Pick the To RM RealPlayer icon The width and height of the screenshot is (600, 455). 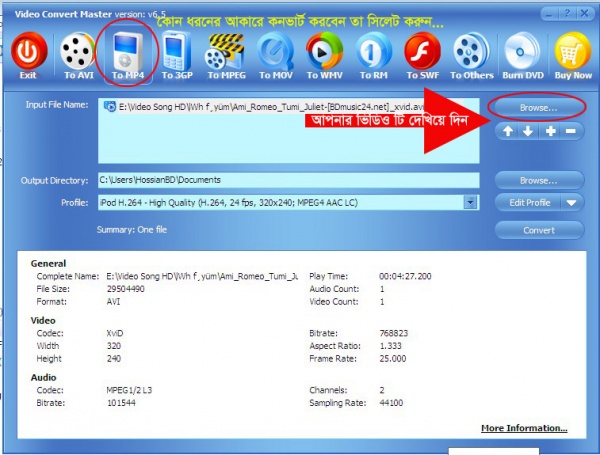pyautogui.click(x=373, y=51)
